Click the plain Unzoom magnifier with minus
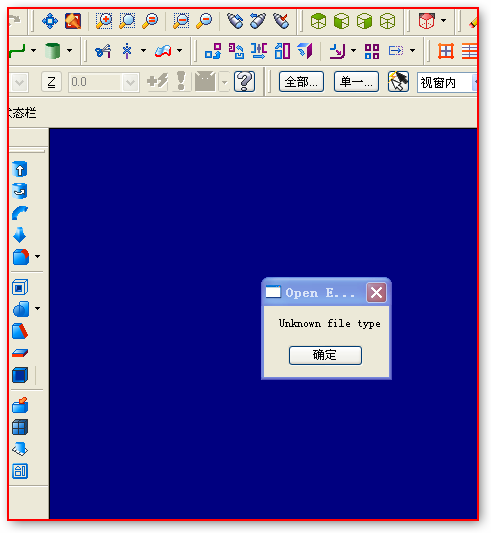 [204, 21]
